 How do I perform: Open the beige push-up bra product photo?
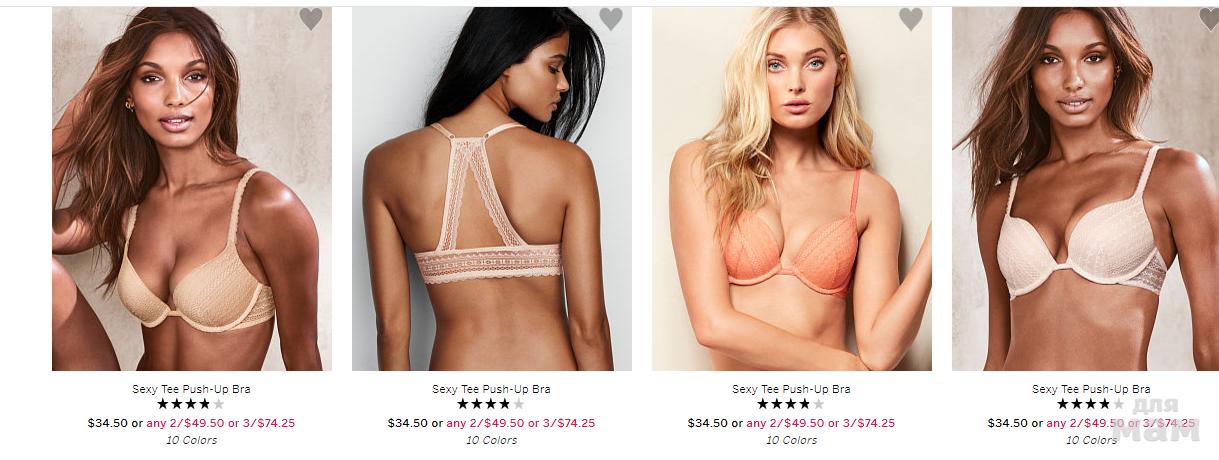point(192,189)
